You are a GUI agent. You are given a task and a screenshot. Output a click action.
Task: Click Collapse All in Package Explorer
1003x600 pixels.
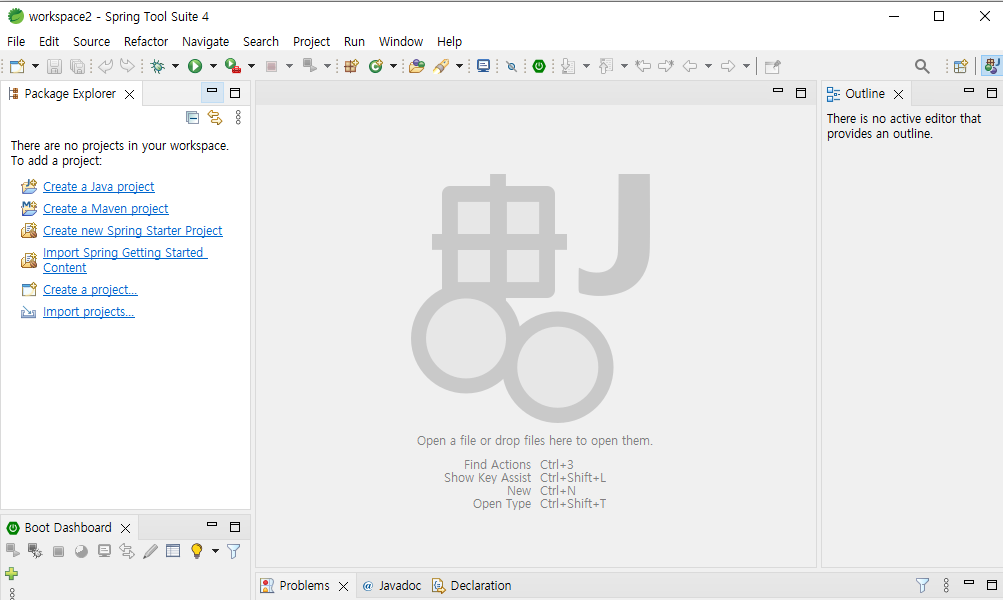pyautogui.click(x=193, y=118)
